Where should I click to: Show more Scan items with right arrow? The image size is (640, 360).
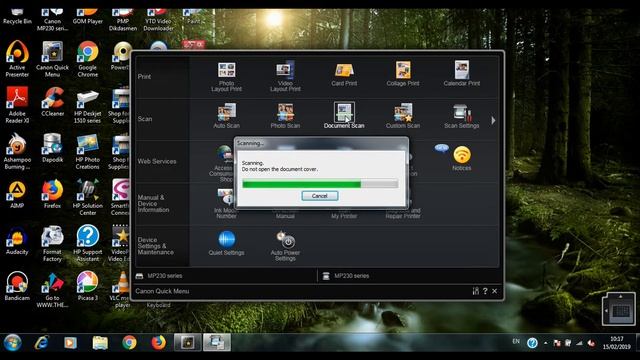493,120
